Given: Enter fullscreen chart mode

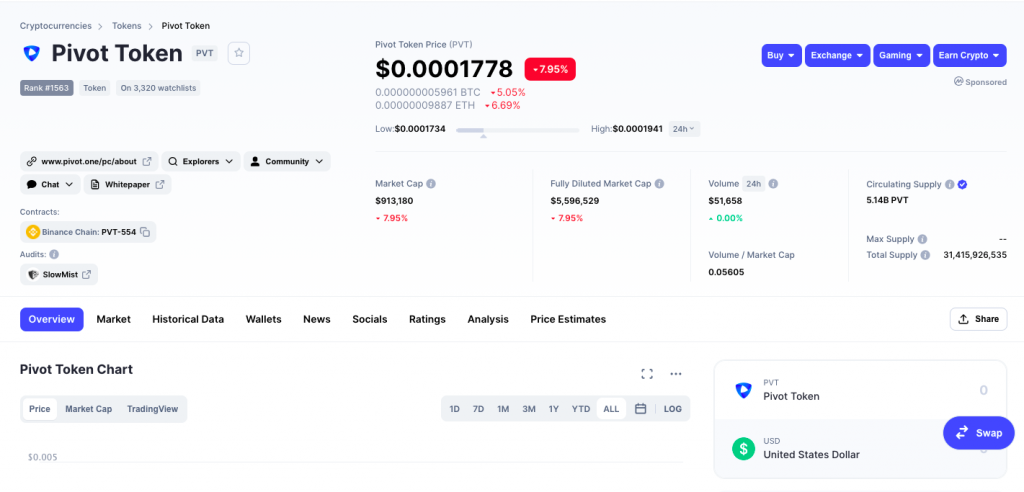Looking at the screenshot, I should click(647, 374).
